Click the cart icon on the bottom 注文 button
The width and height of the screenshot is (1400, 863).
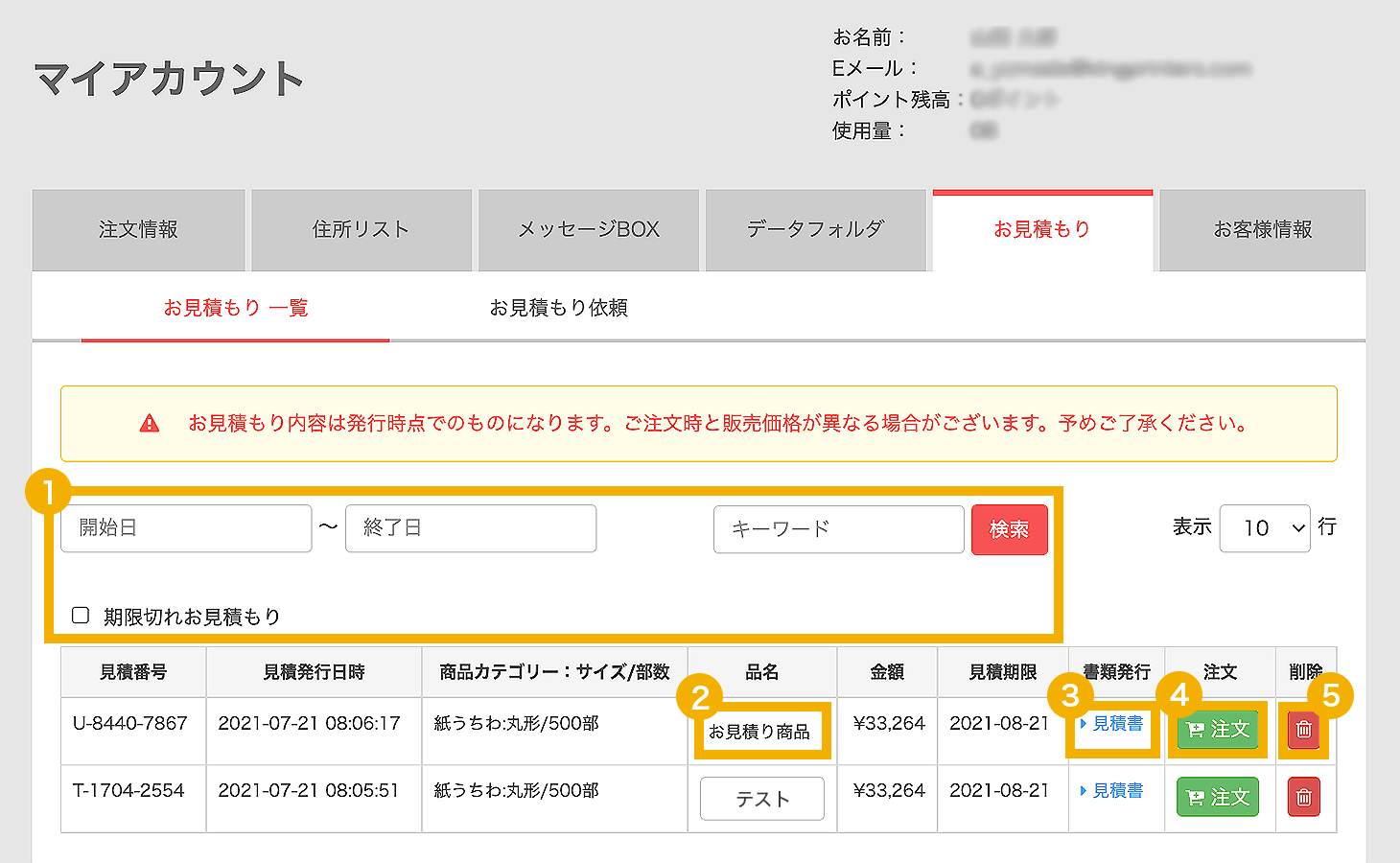1196,797
